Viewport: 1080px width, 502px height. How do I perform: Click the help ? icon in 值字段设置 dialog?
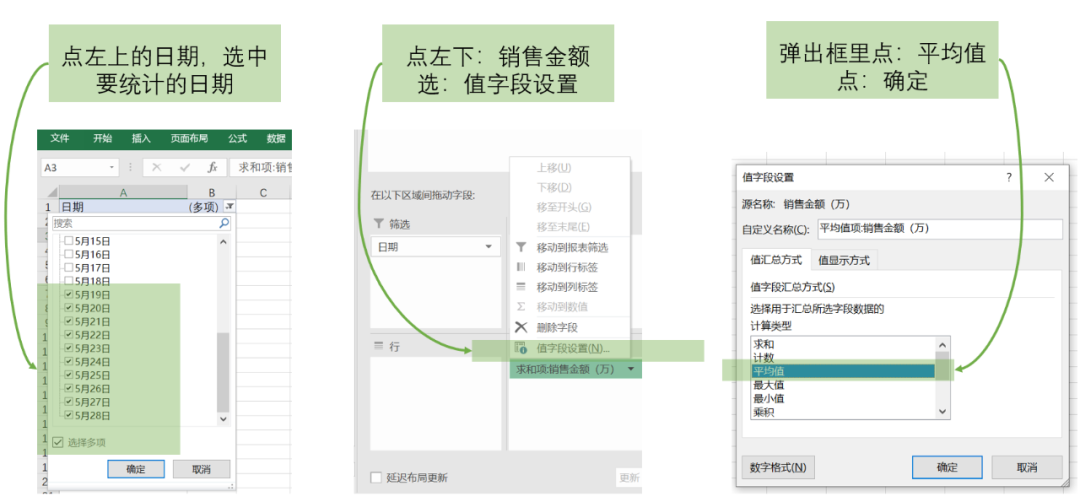coord(1009,177)
